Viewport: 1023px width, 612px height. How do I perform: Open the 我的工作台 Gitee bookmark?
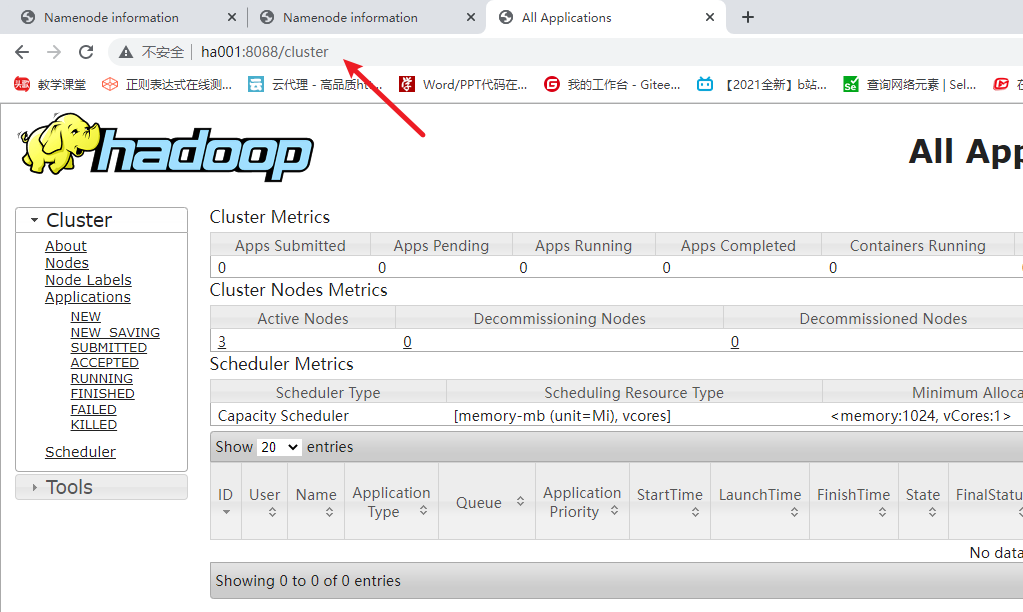click(612, 84)
